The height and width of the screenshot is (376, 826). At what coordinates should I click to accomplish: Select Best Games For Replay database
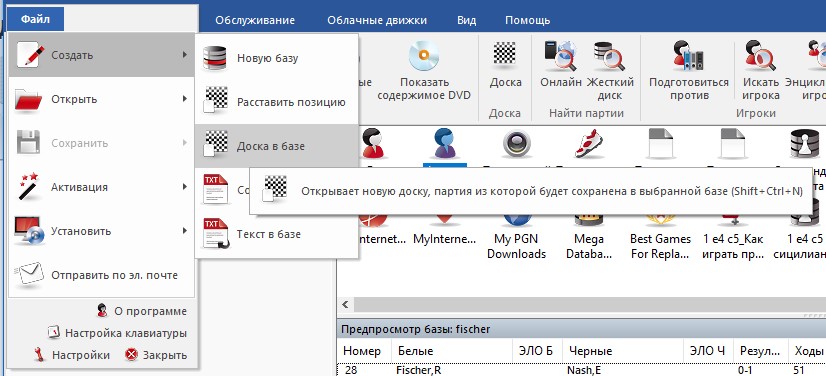[661, 246]
